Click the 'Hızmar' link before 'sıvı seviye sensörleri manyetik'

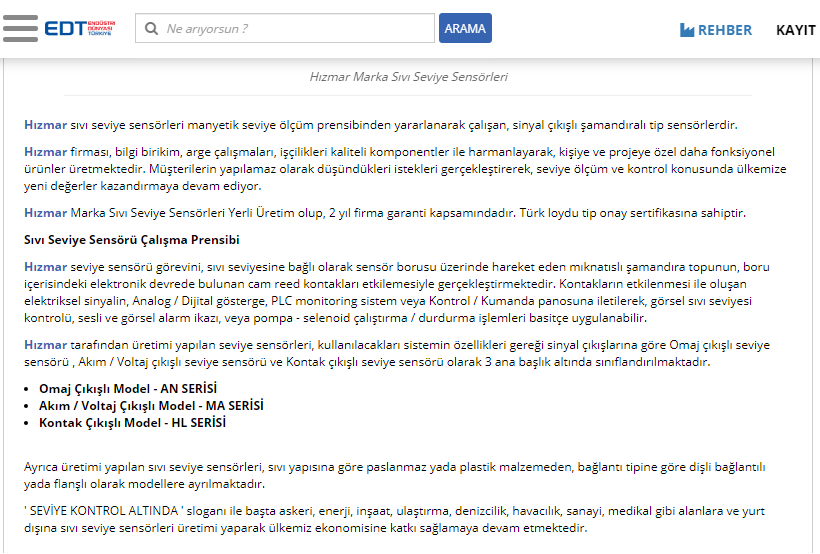(45, 125)
